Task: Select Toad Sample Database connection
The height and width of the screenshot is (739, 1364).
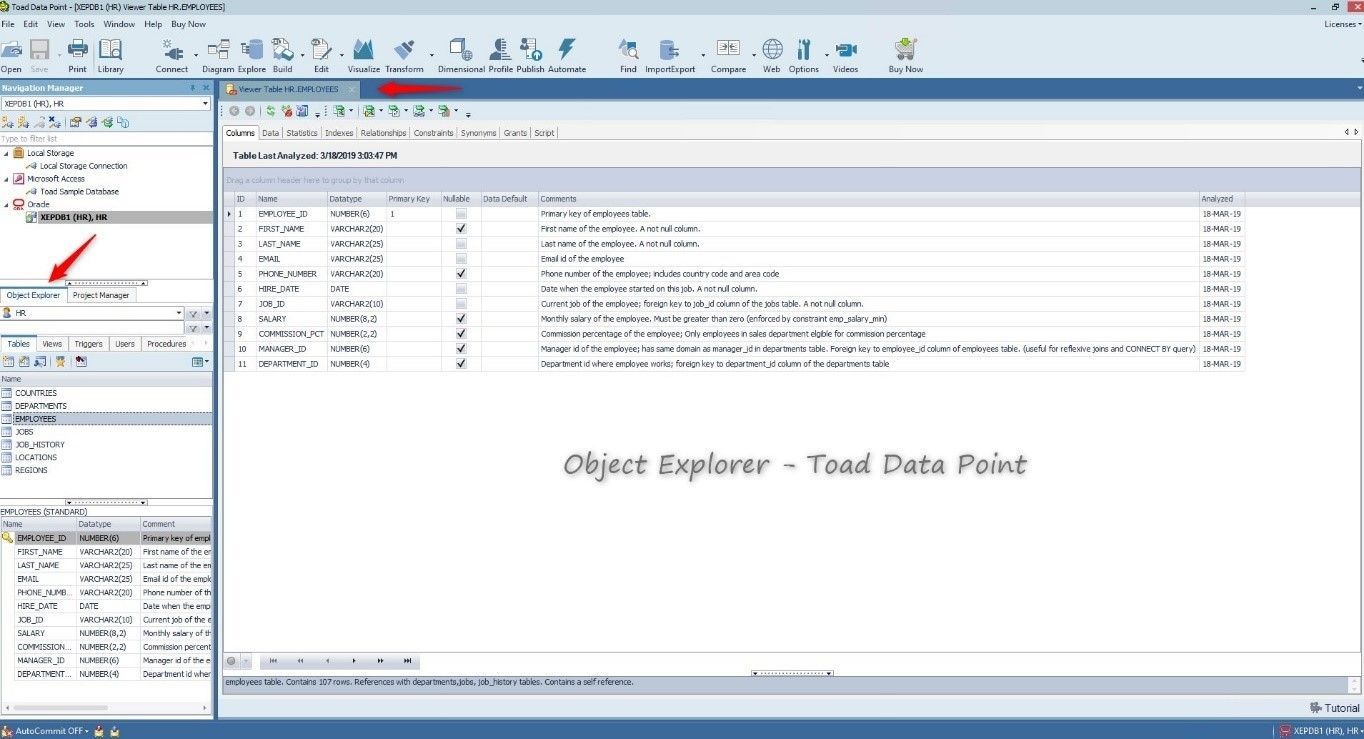Action: 79,192
